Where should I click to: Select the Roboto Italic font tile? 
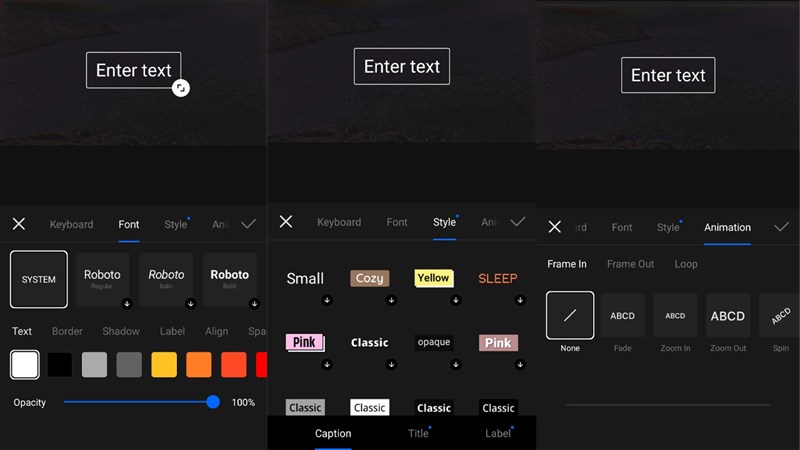pos(166,279)
